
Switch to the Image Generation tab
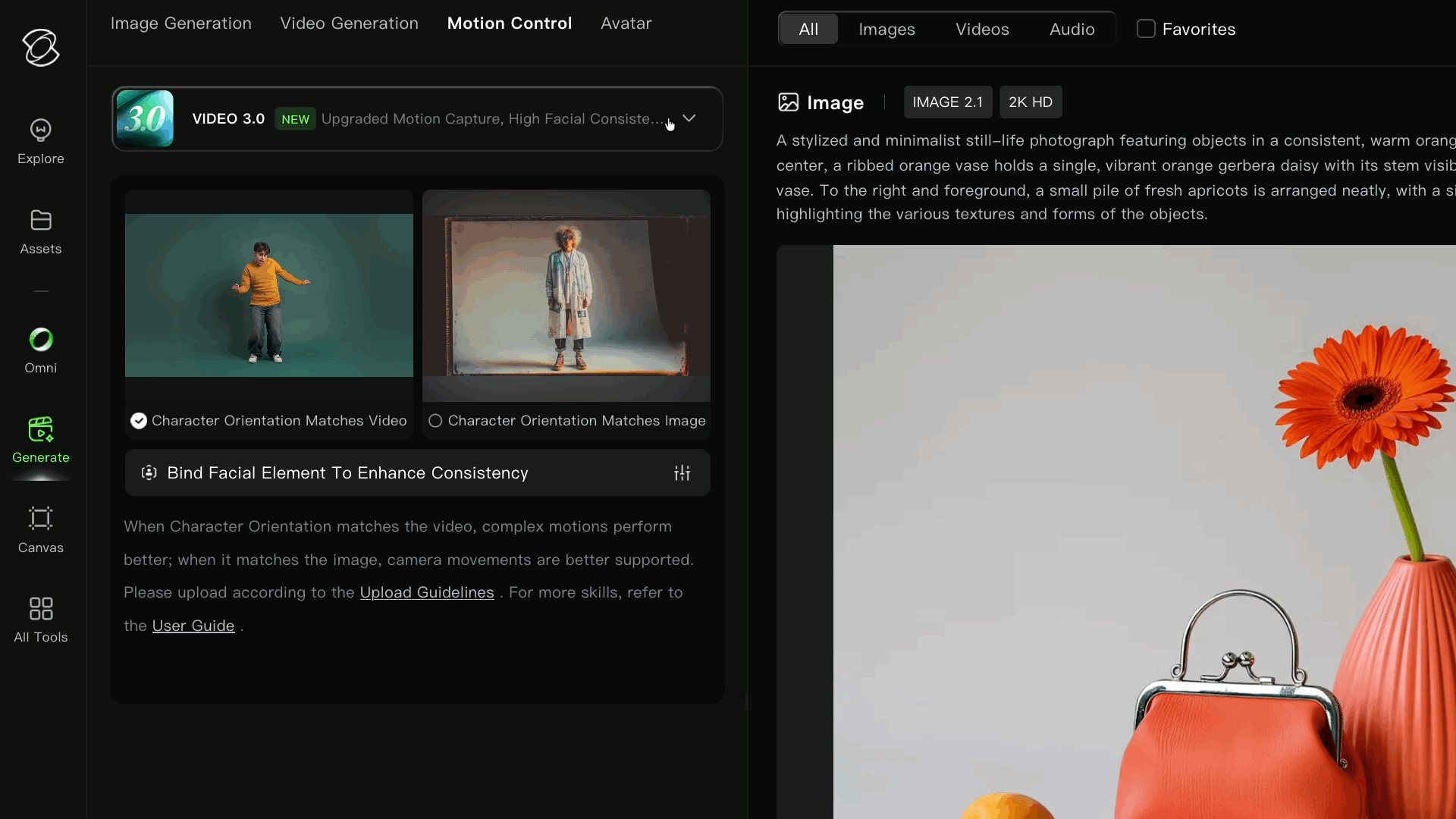(180, 24)
